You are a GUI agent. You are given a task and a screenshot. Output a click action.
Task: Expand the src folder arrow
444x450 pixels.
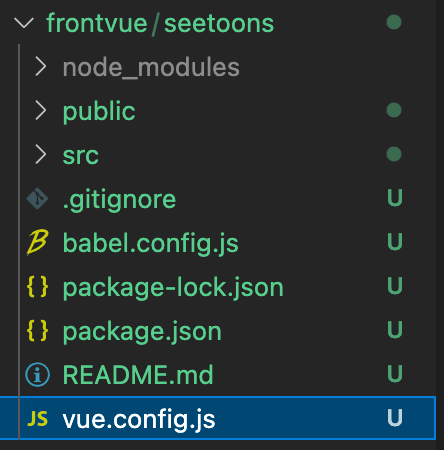[41, 154]
